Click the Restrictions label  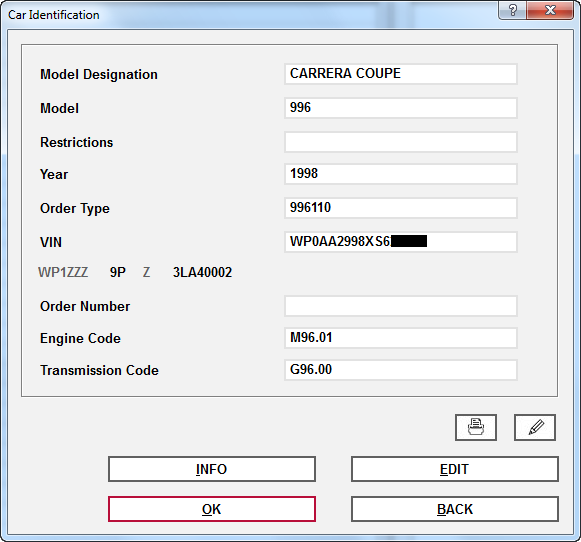[x=77, y=142]
